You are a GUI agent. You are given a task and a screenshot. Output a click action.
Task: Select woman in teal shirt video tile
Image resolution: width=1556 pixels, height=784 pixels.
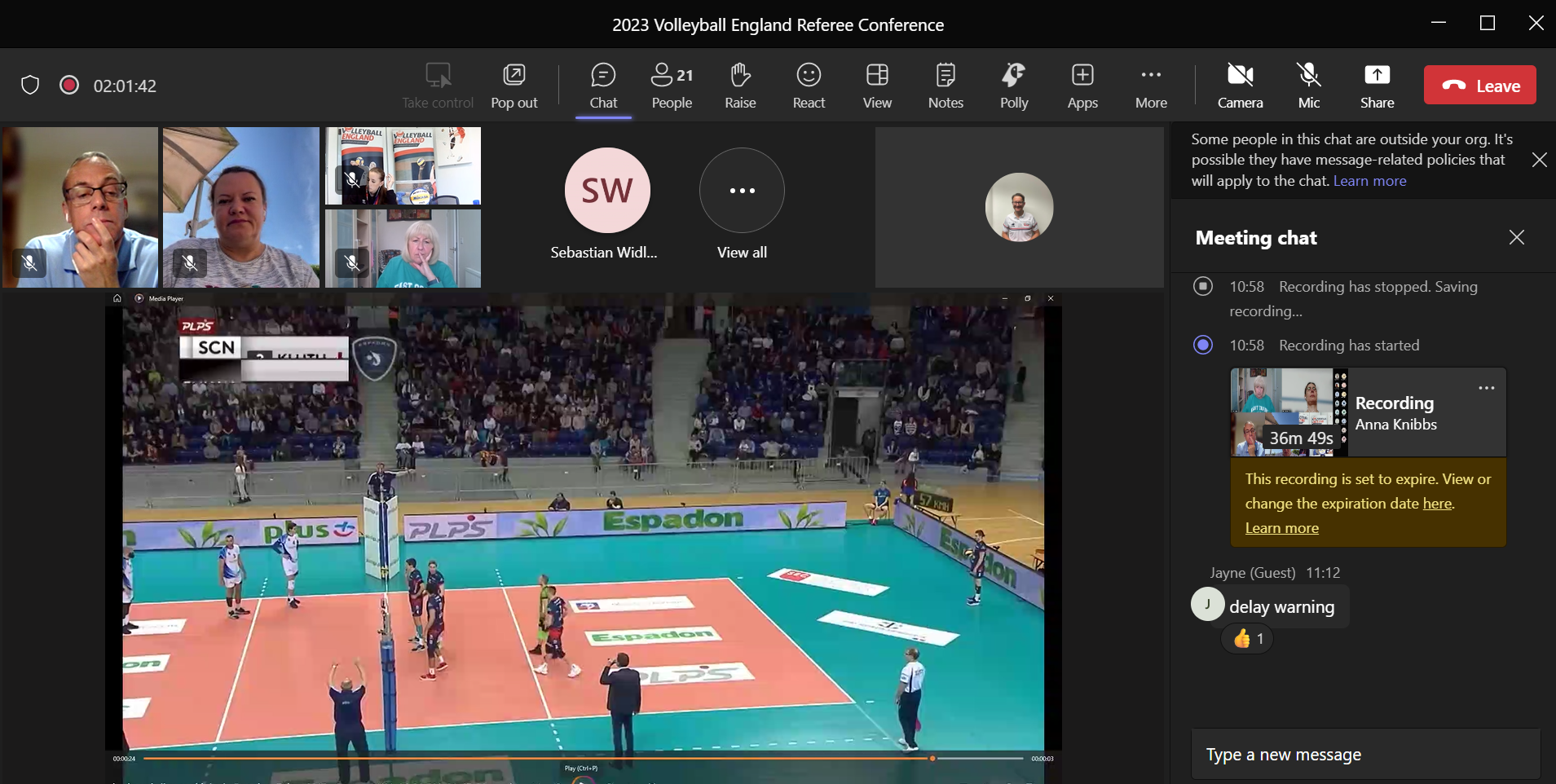[x=403, y=249]
